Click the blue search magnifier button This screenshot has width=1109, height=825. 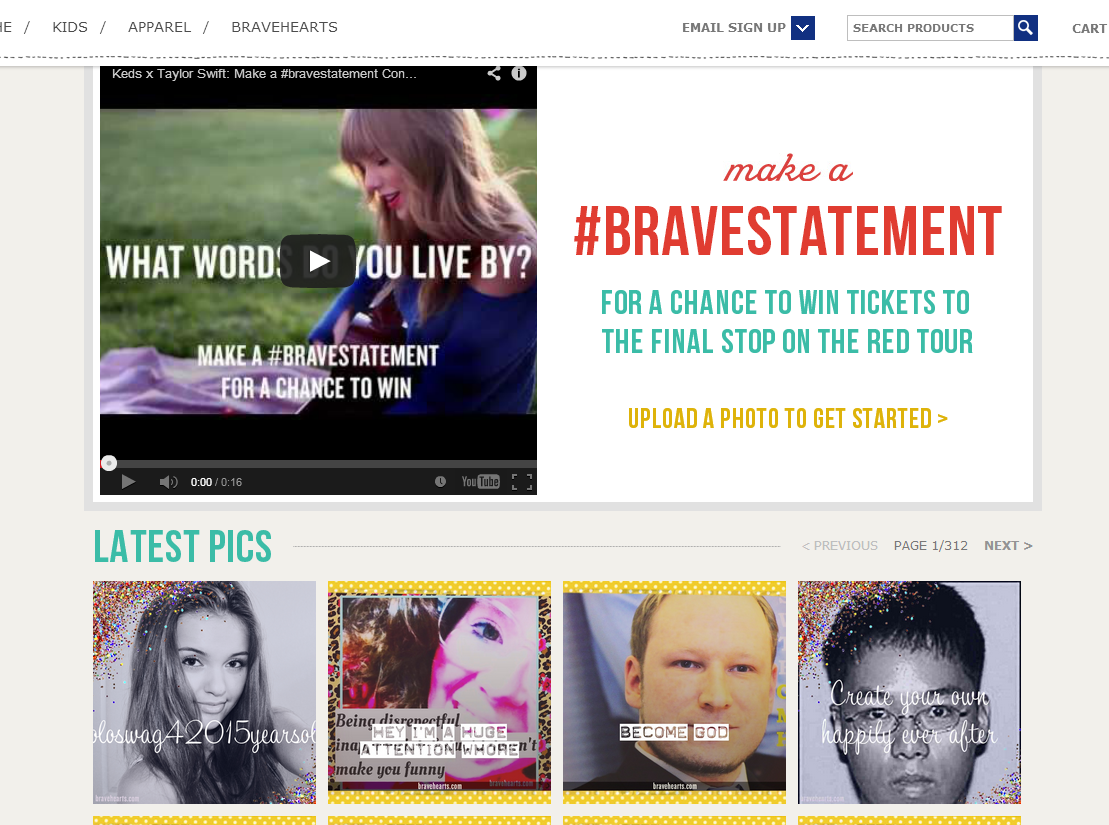coord(1026,28)
